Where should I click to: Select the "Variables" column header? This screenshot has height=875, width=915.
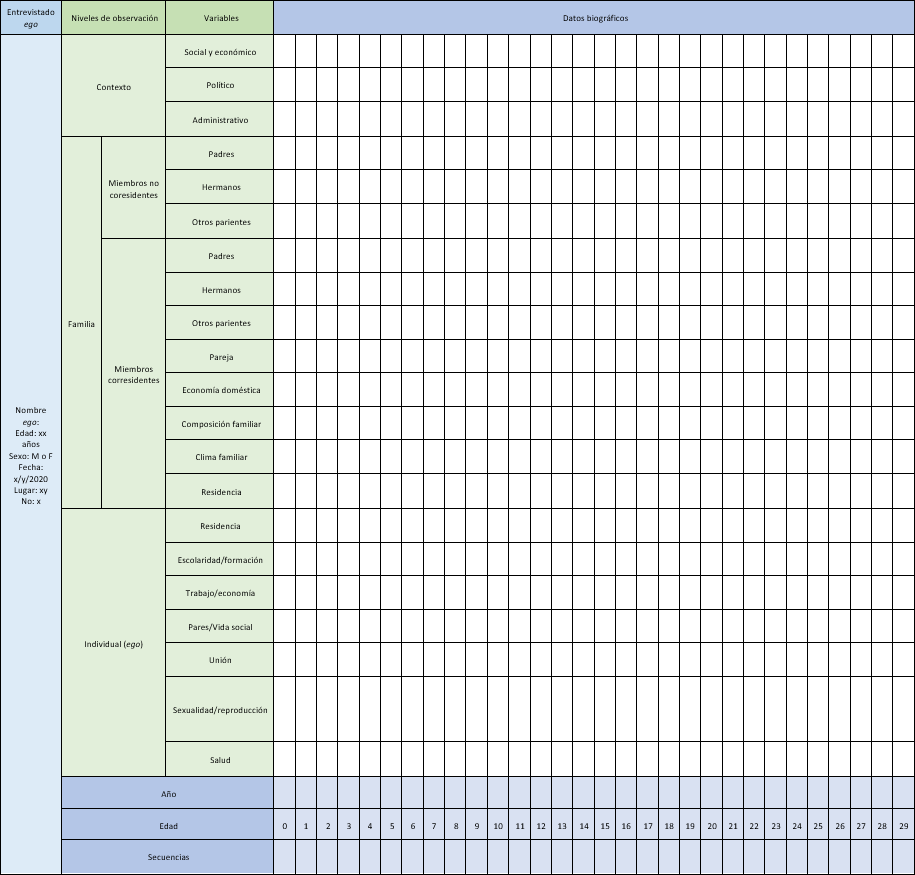point(220,18)
